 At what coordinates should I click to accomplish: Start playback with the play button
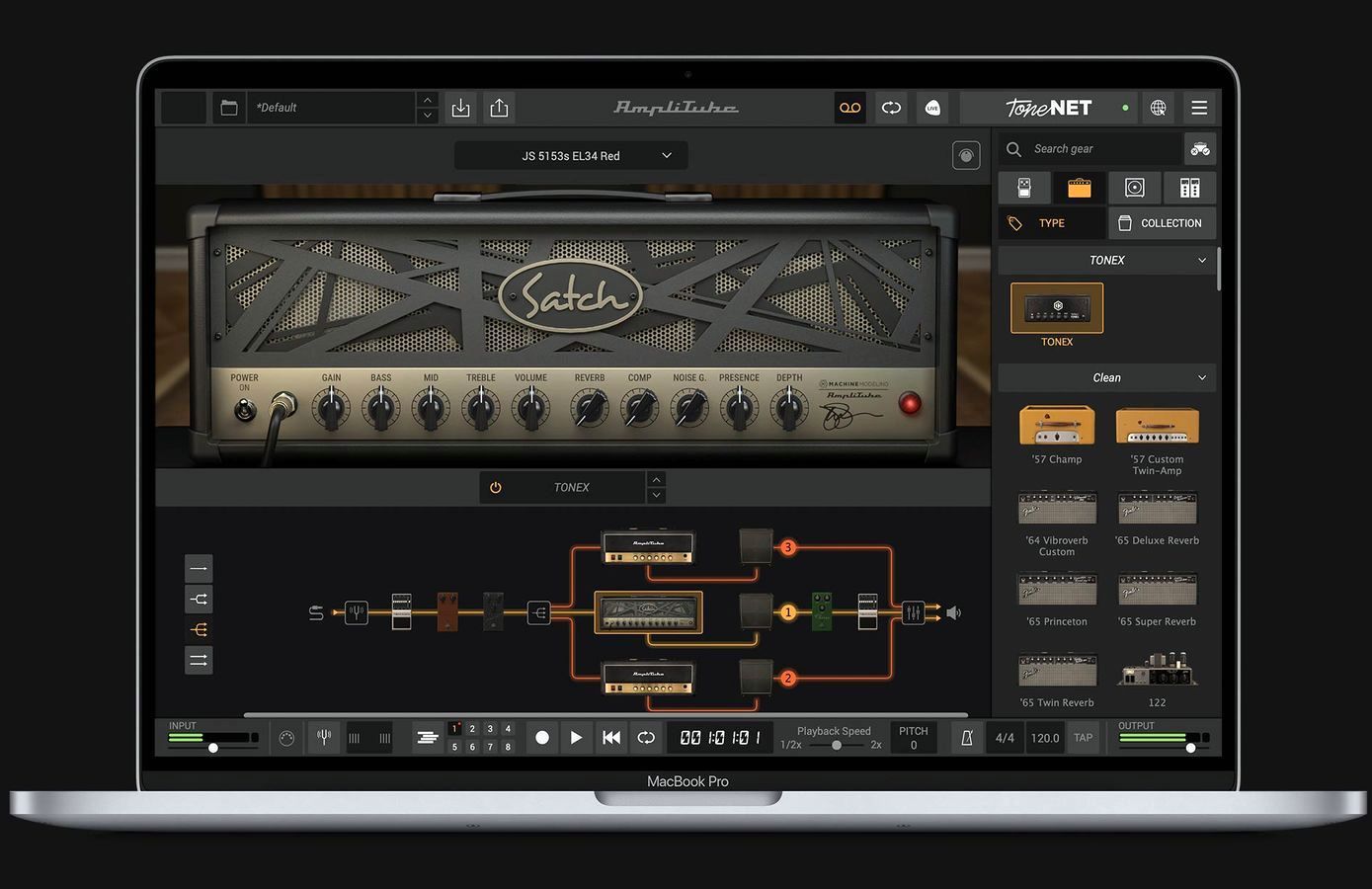click(576, 738)
